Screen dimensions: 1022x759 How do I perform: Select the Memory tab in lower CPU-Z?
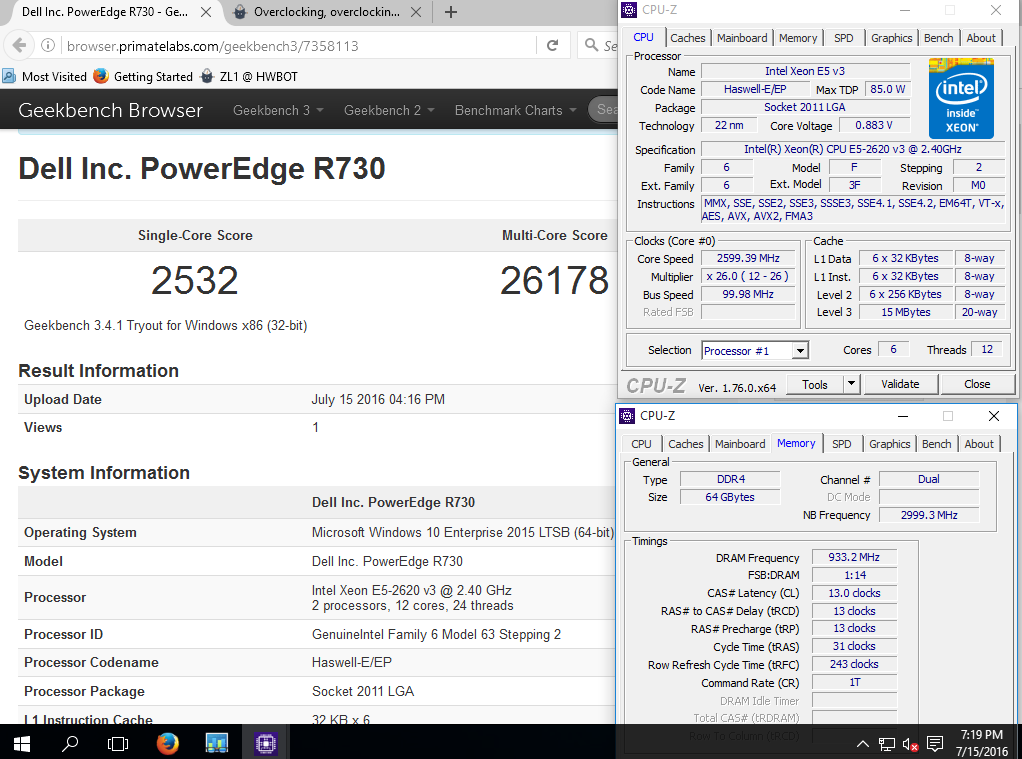(x=796, y=443)
